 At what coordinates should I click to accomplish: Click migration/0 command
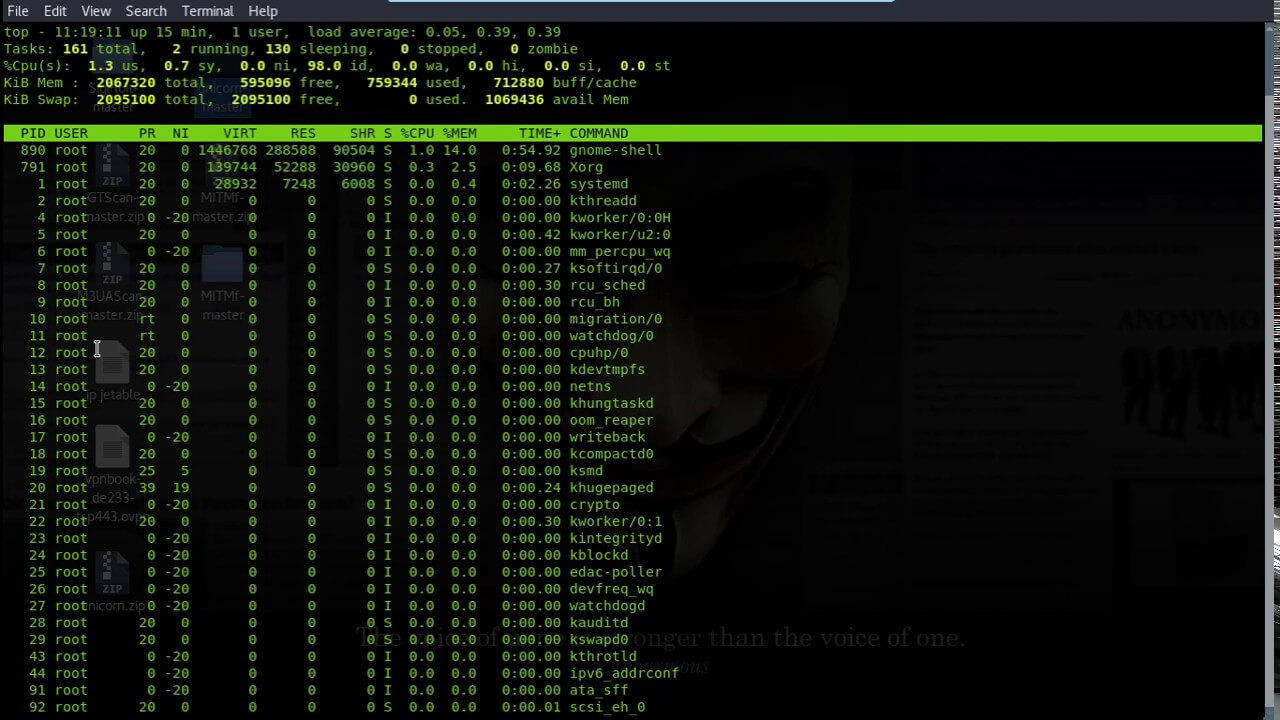(616, 319)
